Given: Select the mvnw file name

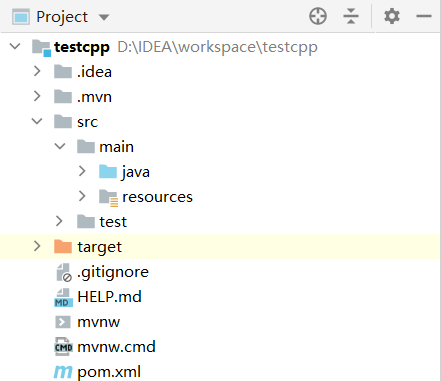Looking at the screenshot, I should (99, 322).
